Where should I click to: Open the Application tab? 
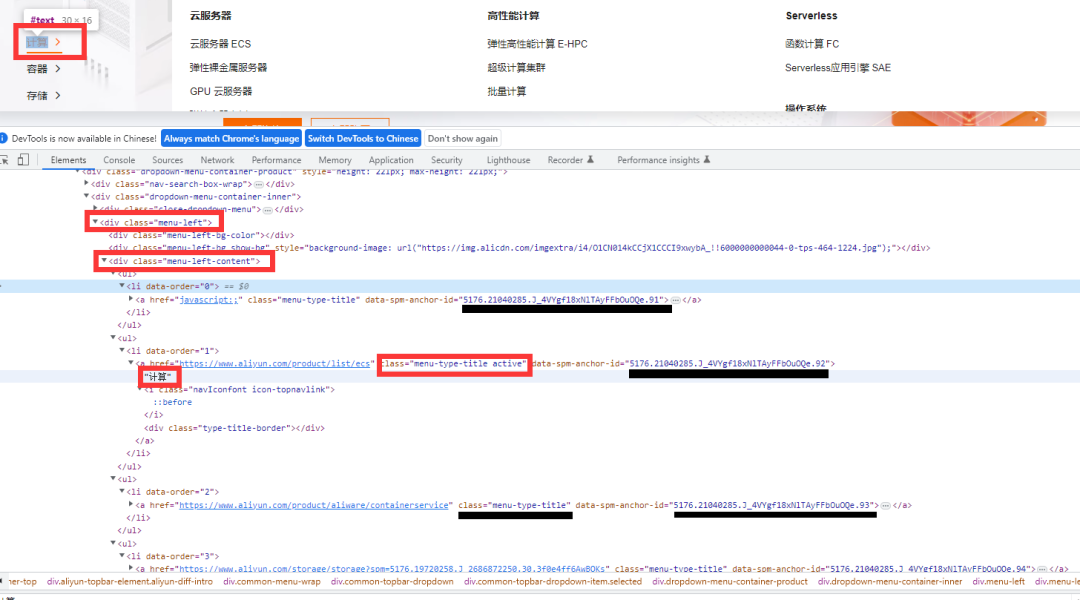[391, 160]
